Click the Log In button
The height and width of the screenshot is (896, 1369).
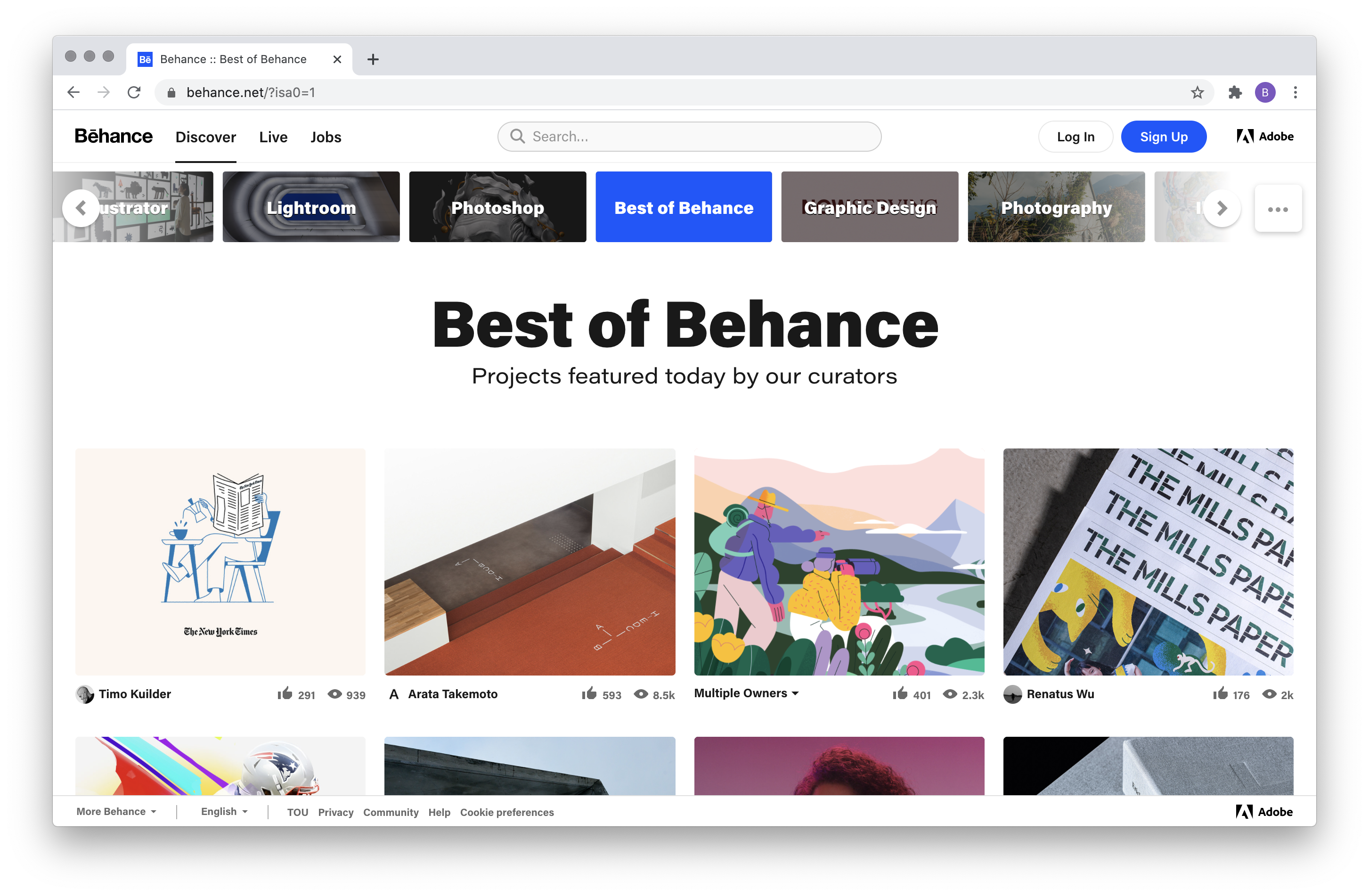pyautogui.click(x=1076, y=137)
